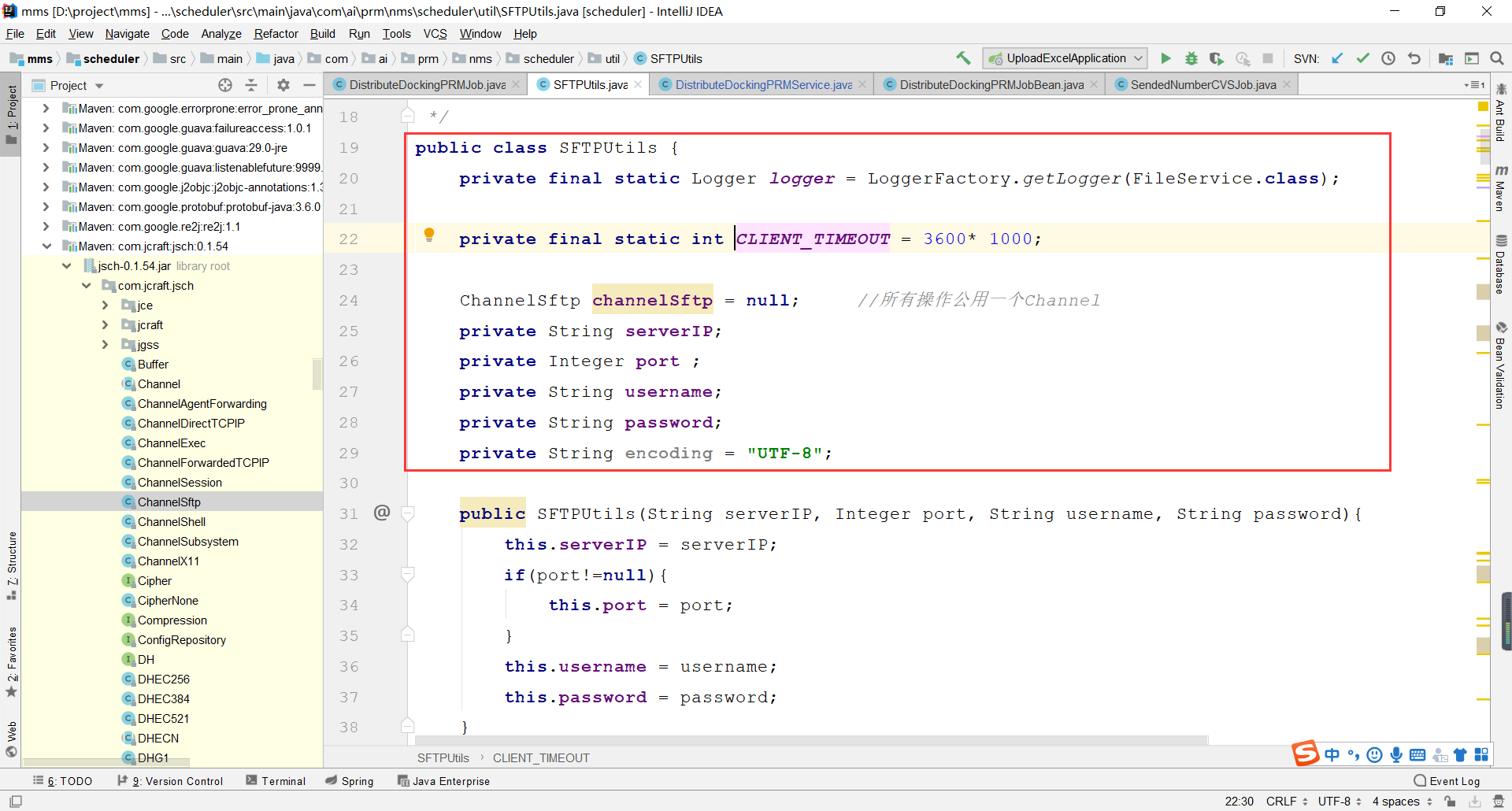
Task: Start debugging with the bug icon
Action: click(1191, 58)
